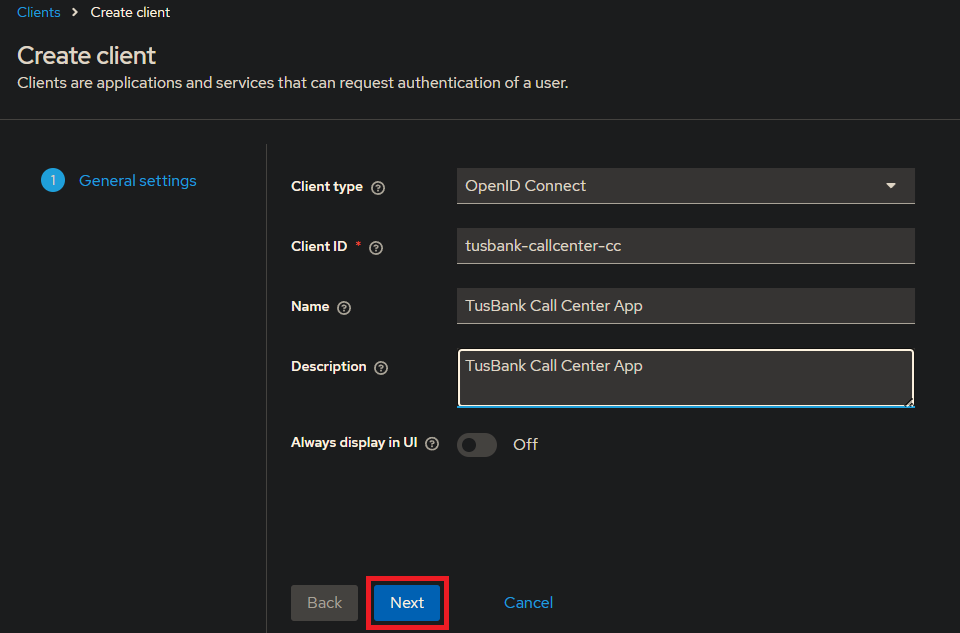Click the Off label next to the switch
This screenshot has width=960, height=633.
point(525,444)
